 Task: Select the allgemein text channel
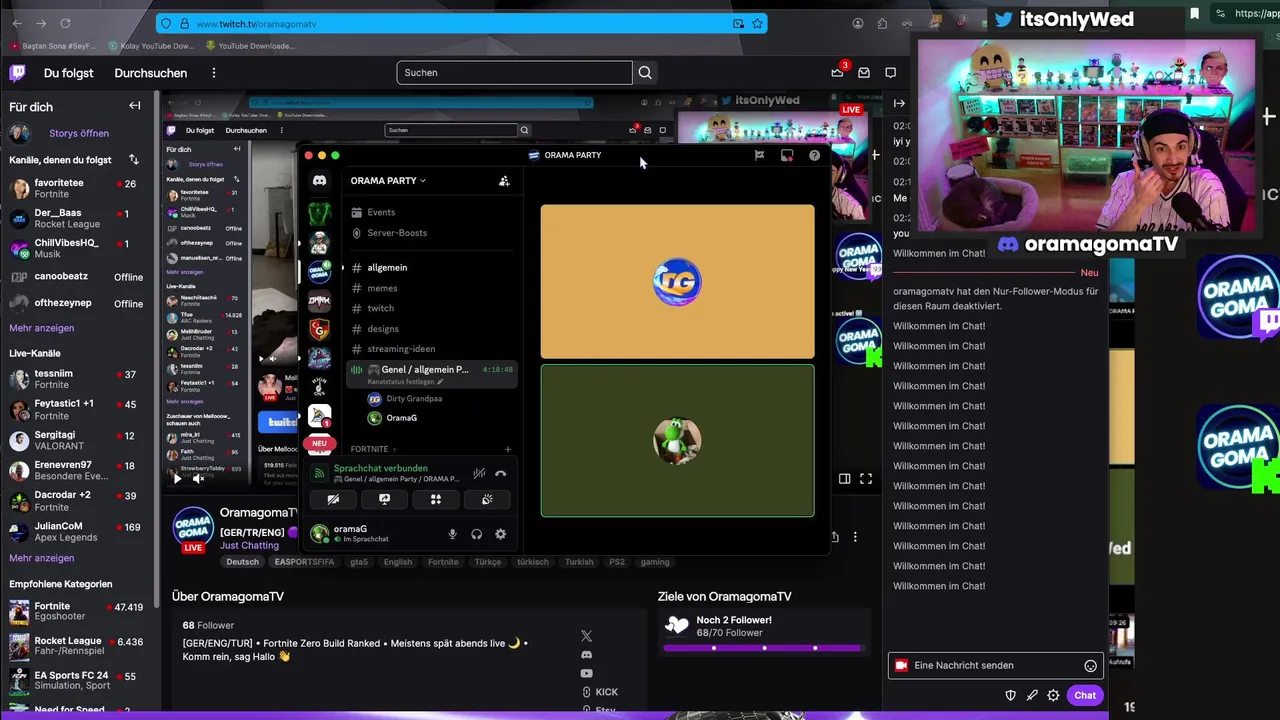pos(387,268)
